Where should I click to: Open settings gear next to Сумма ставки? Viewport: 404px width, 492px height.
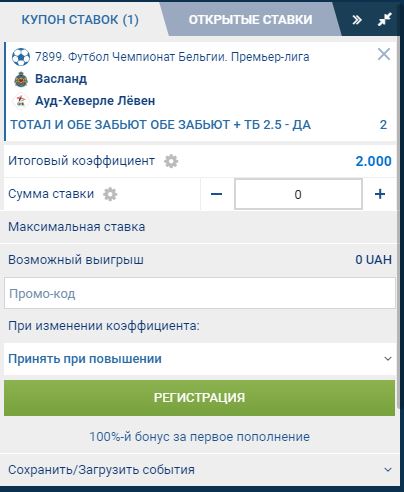[110, 194]
